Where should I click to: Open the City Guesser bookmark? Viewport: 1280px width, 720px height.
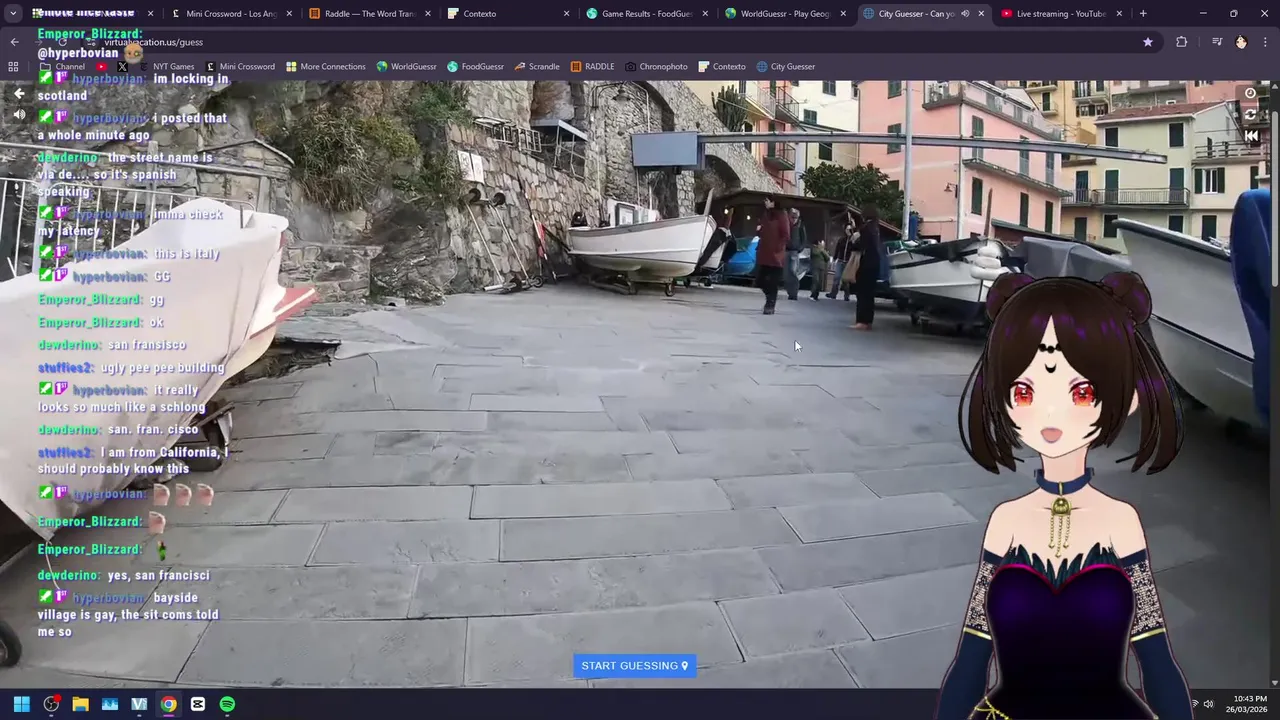point(786,67)
